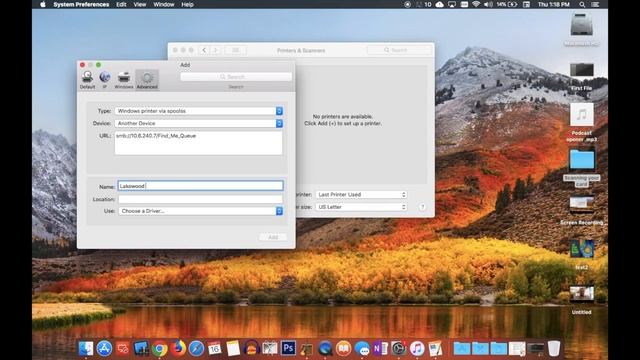Click the Add button in dialog
Image resolution: width=640 pixels, height=360 pixels.
(273, 237)
